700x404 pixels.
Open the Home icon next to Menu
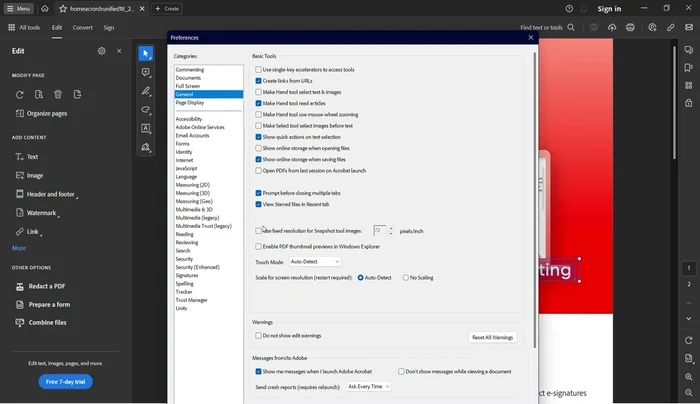[x=45, y=8]
